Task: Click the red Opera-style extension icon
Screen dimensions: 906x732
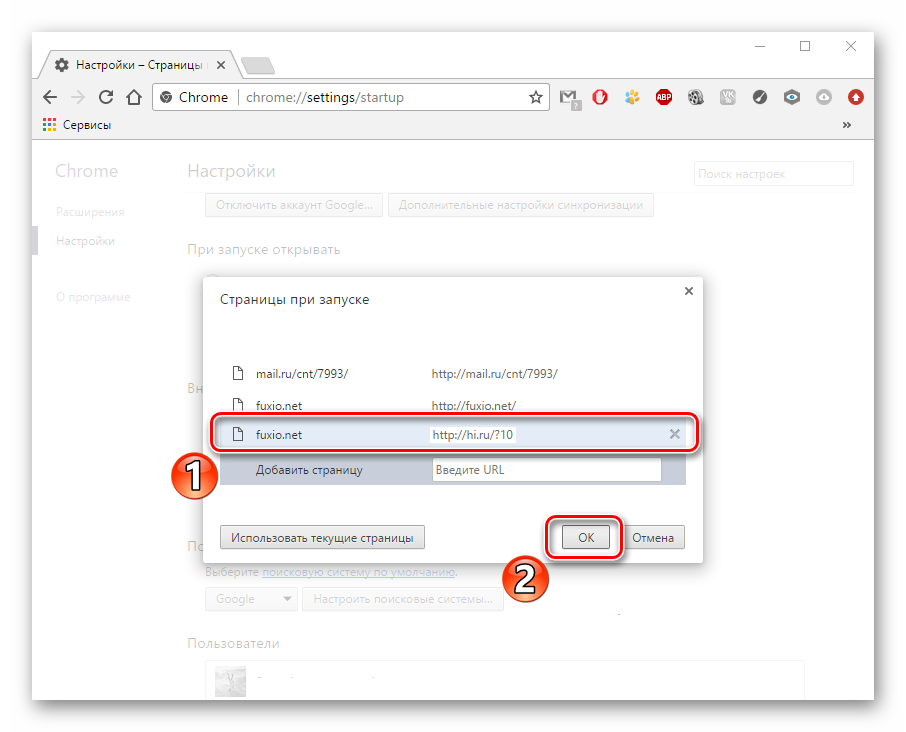Action: point(600,97)
